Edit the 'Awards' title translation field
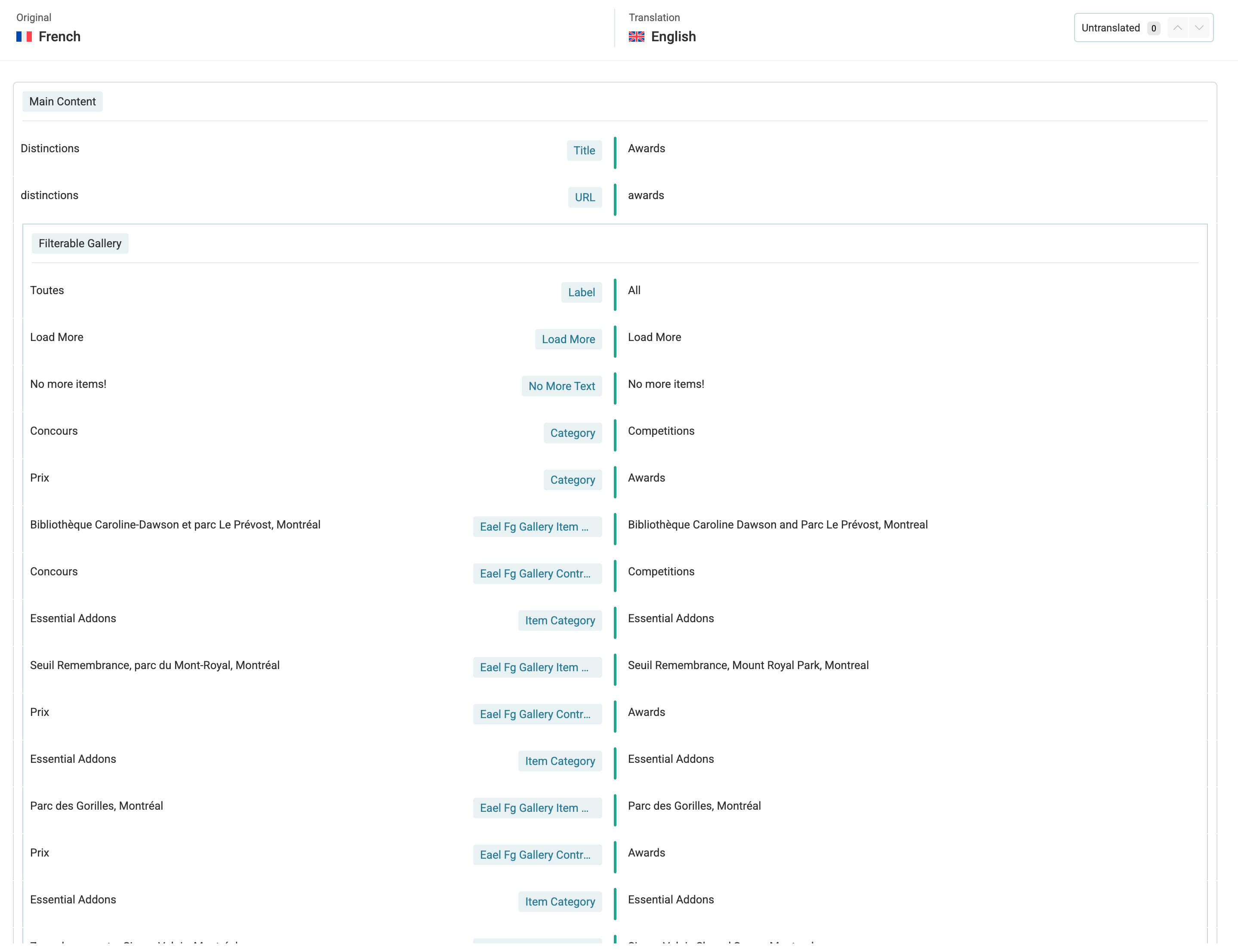 click(x=646, y=148)
